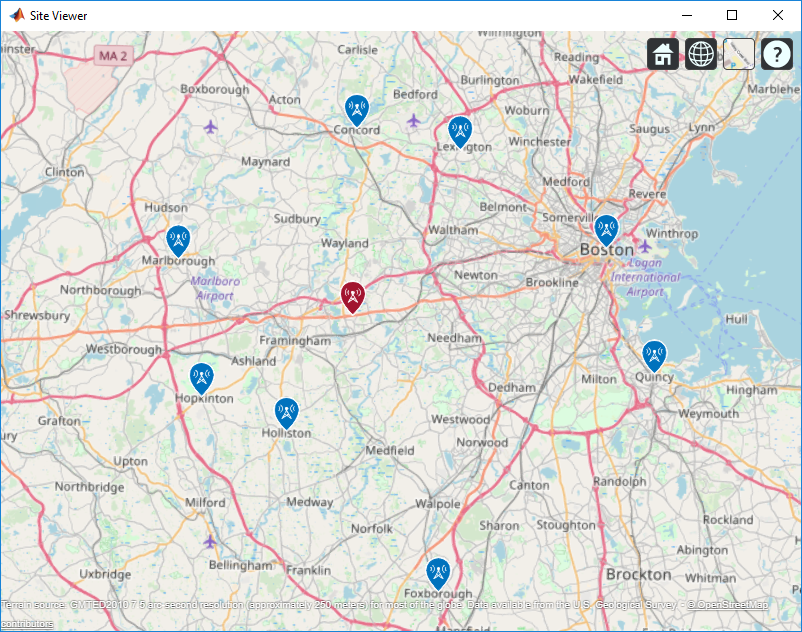This screenshot has height=632, width=802.
Task: Select the antenna marker at Concord
Action: pyautogui.click(x=357, y=110)
